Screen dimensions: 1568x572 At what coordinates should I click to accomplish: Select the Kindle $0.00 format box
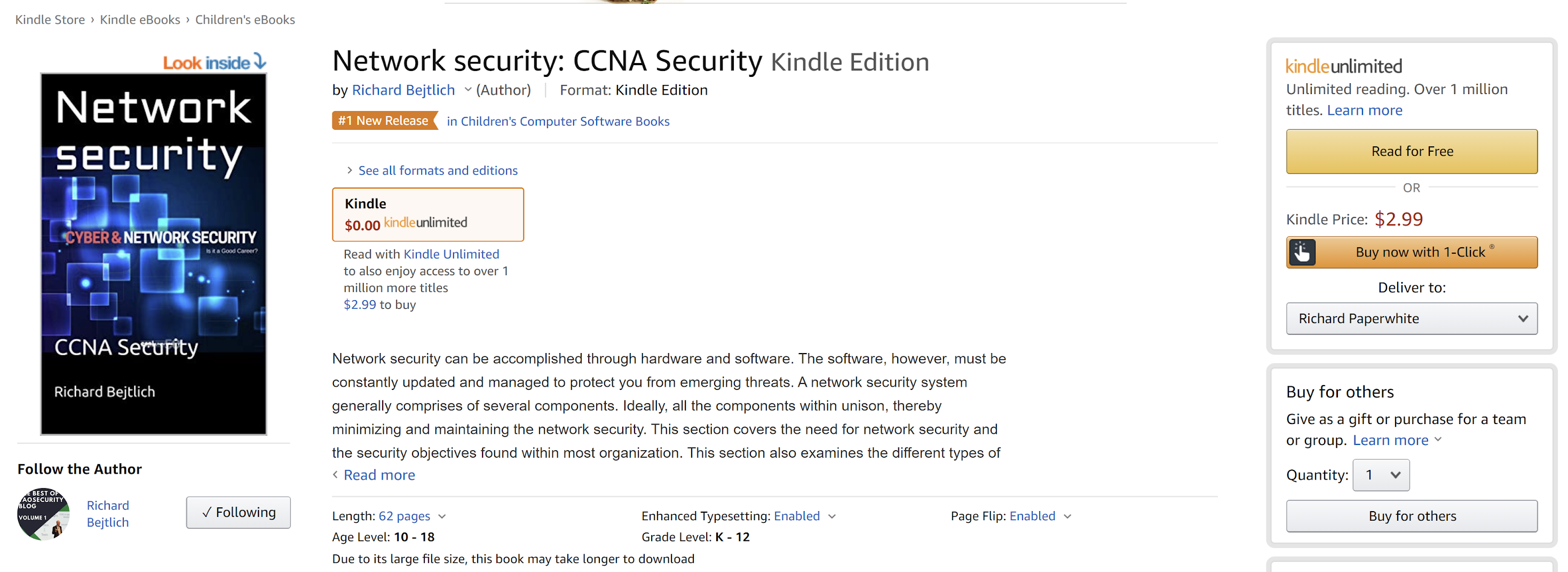[427, 214]
